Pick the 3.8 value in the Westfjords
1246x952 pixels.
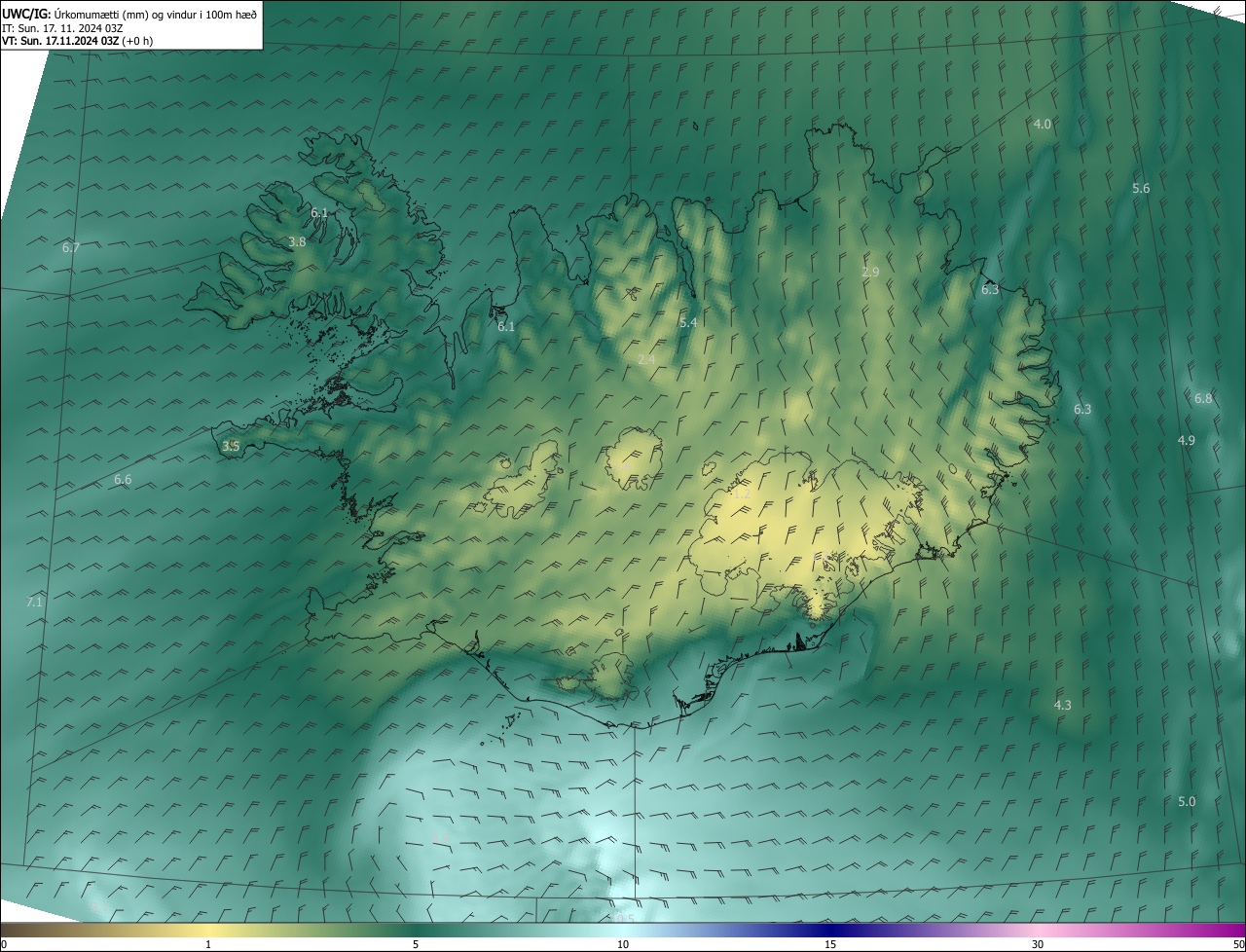click(x=298, y=241)
